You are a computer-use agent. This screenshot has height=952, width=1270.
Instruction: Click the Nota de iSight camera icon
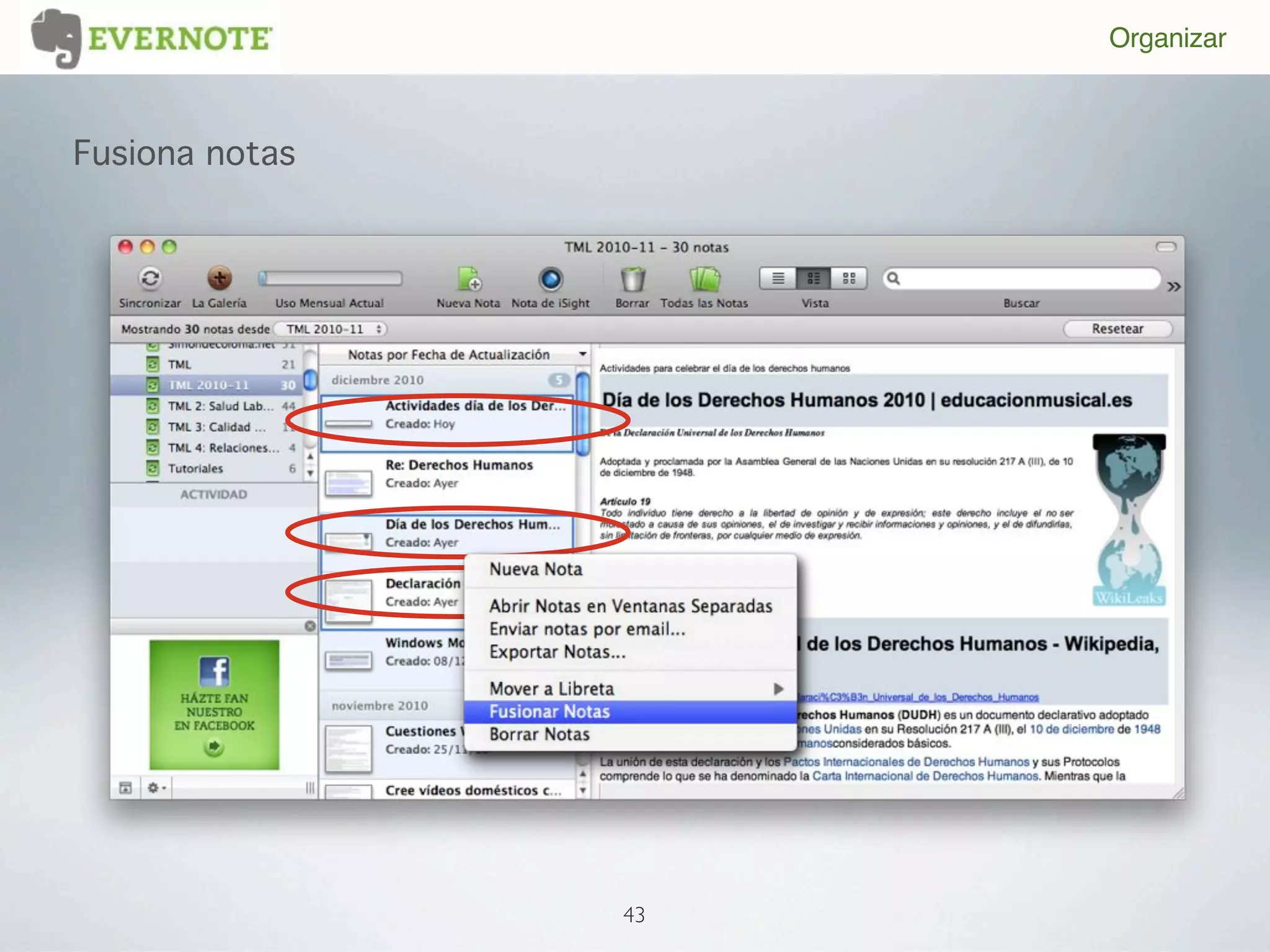[x=550, y=279]
